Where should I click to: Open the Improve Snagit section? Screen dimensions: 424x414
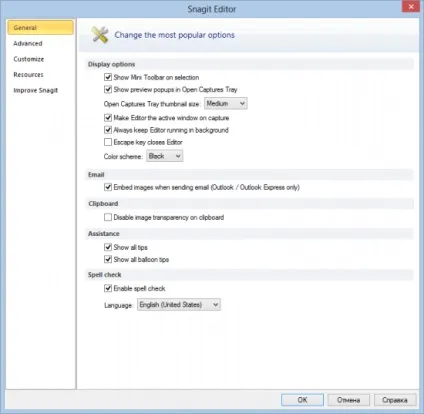tap(36, 90)
